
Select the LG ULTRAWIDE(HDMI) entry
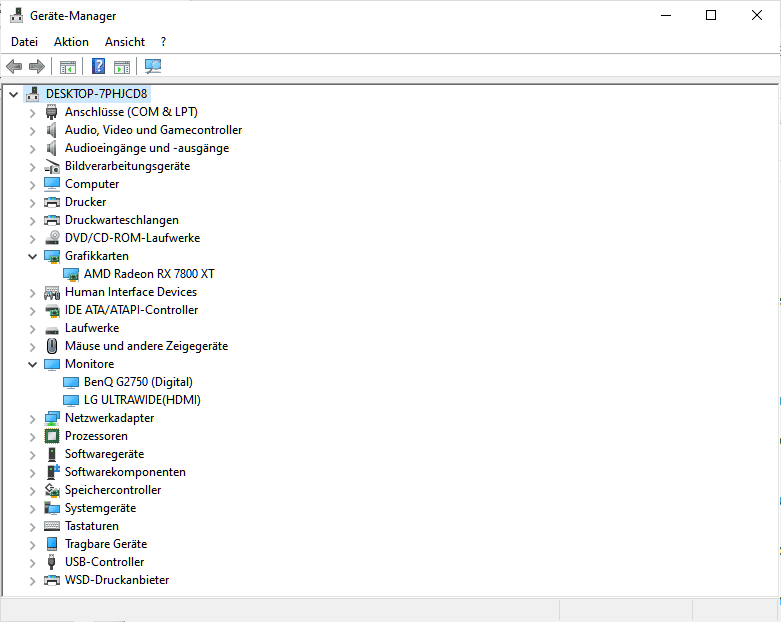(x=142, y=400)
